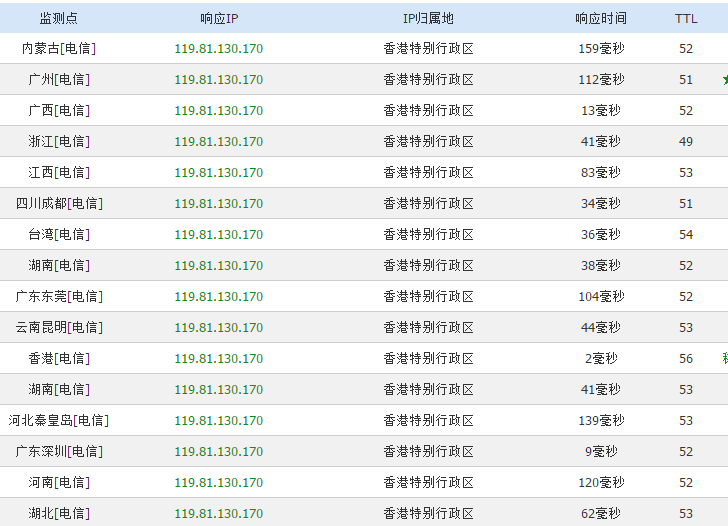Viewport: 728px width, 526px height.
Task: Open IP 119.81.130.170 in 浙江 row
Action: 219,142
